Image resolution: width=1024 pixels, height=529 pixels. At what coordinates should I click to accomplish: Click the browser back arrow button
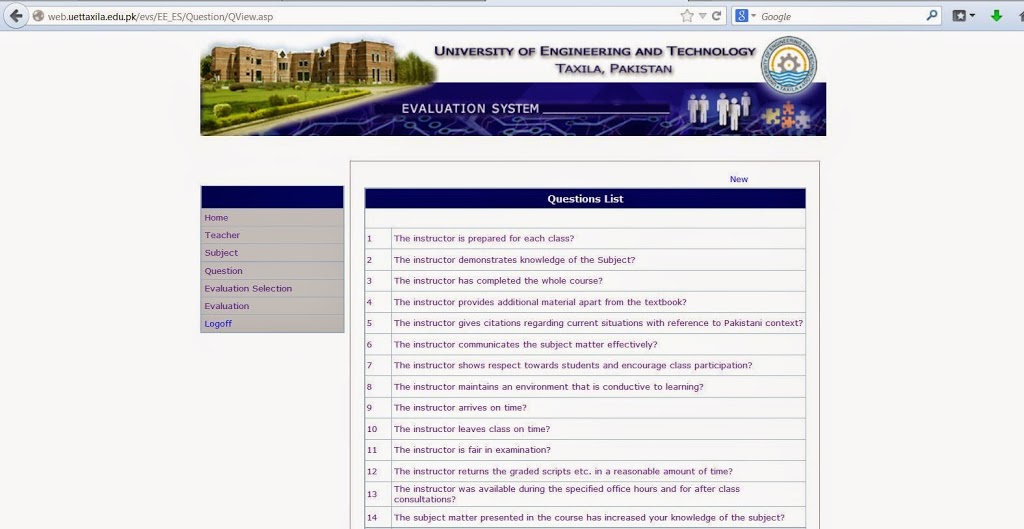coord(16,16)
